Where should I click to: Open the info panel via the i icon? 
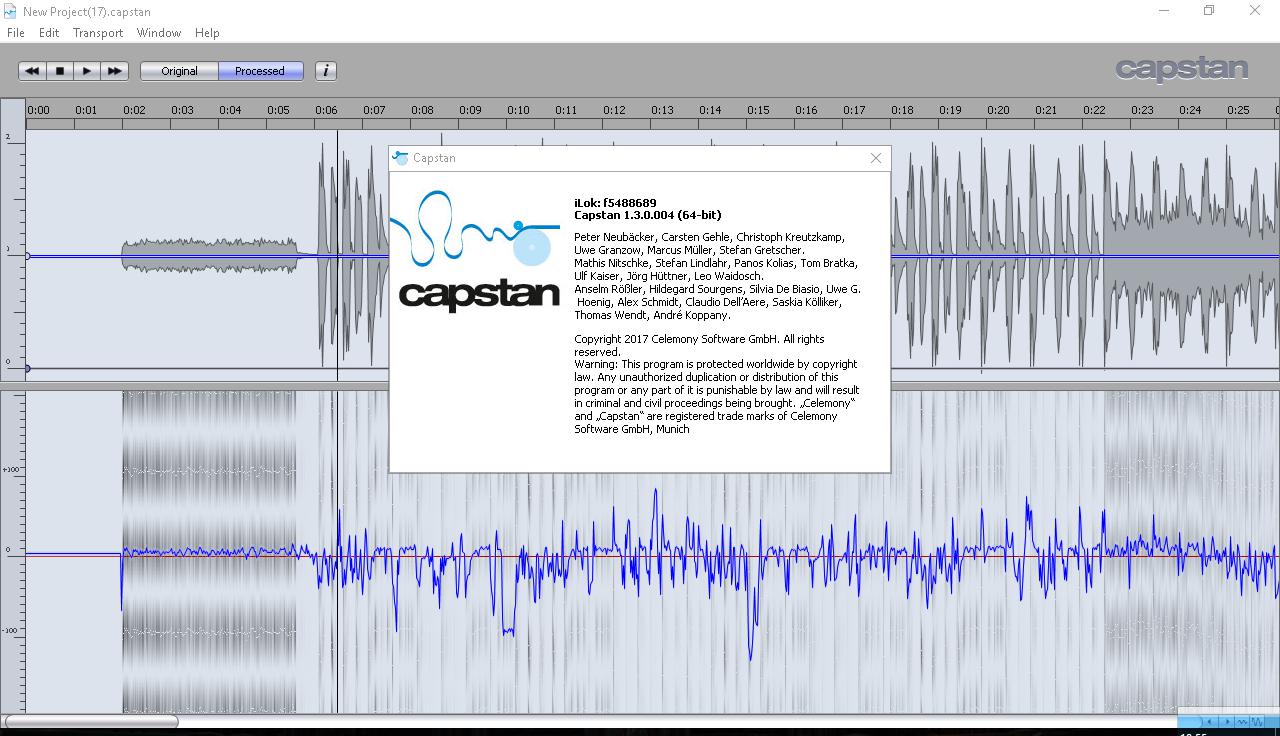[326, 71]
